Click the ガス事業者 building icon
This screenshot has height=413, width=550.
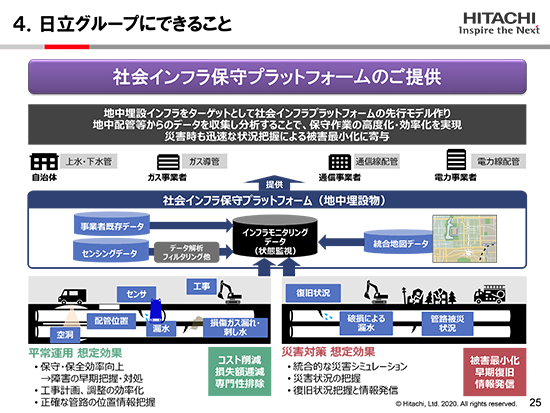(x=168, y=162)
